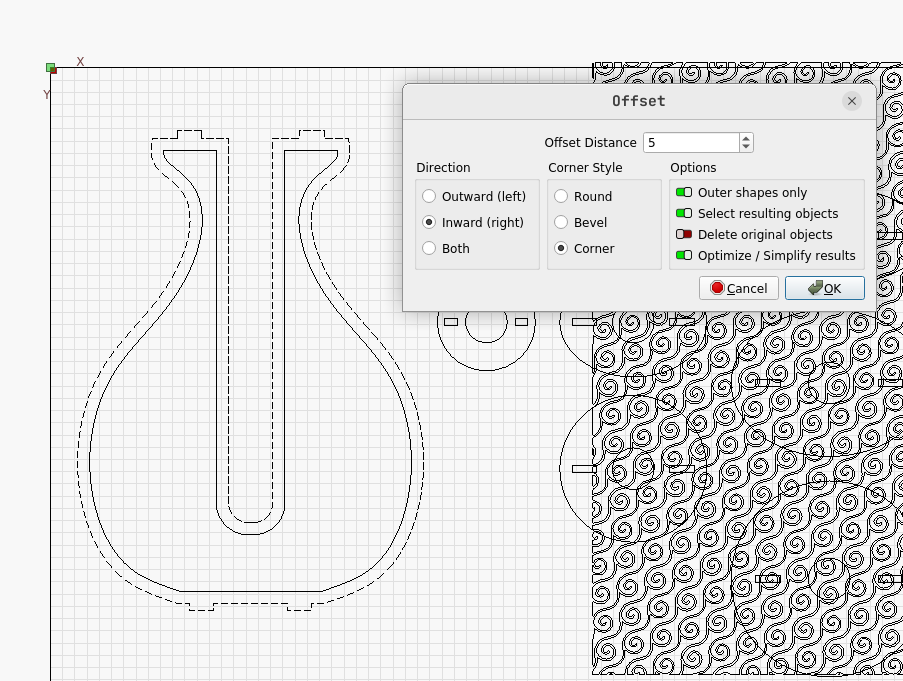Decrease Offset Distance with down arrow
This screenshot has height=681, width=903.
tap(746, 148)
